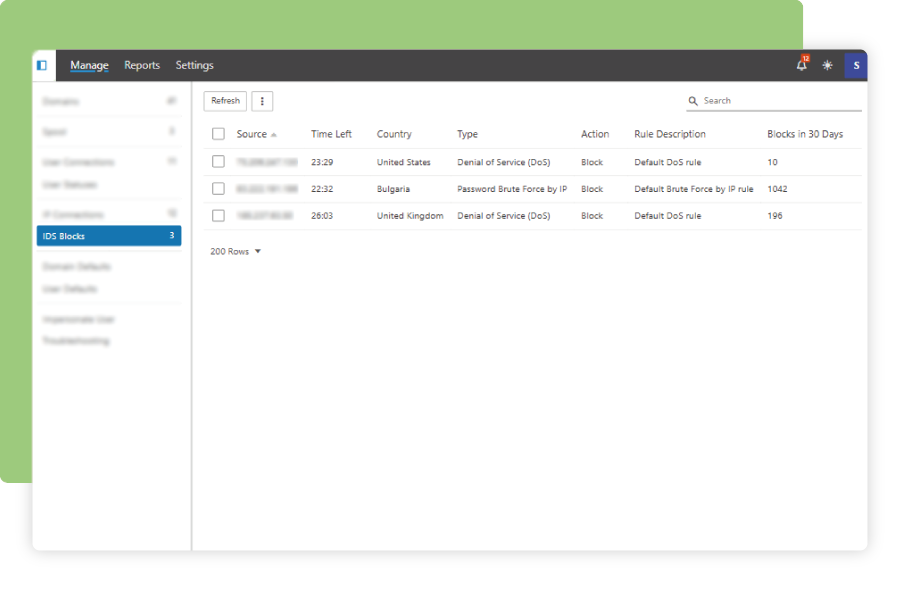Click the blocks count 196

[x=775, y=216]
